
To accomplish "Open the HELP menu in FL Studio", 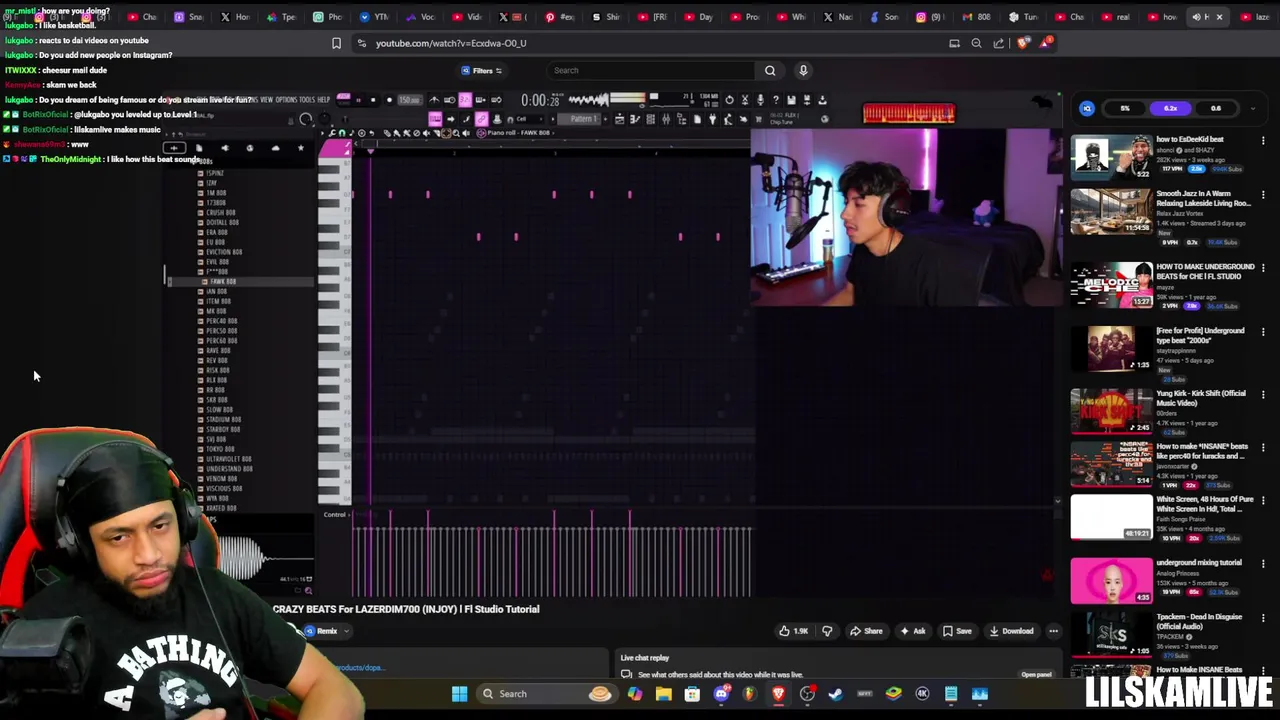I will point(323,100).
